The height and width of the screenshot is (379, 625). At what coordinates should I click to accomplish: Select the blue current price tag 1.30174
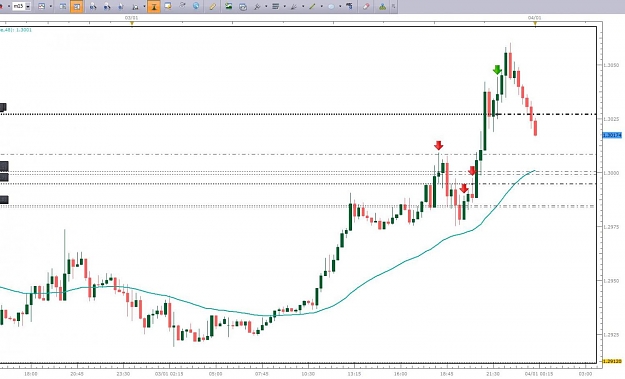tap(612, 135)
